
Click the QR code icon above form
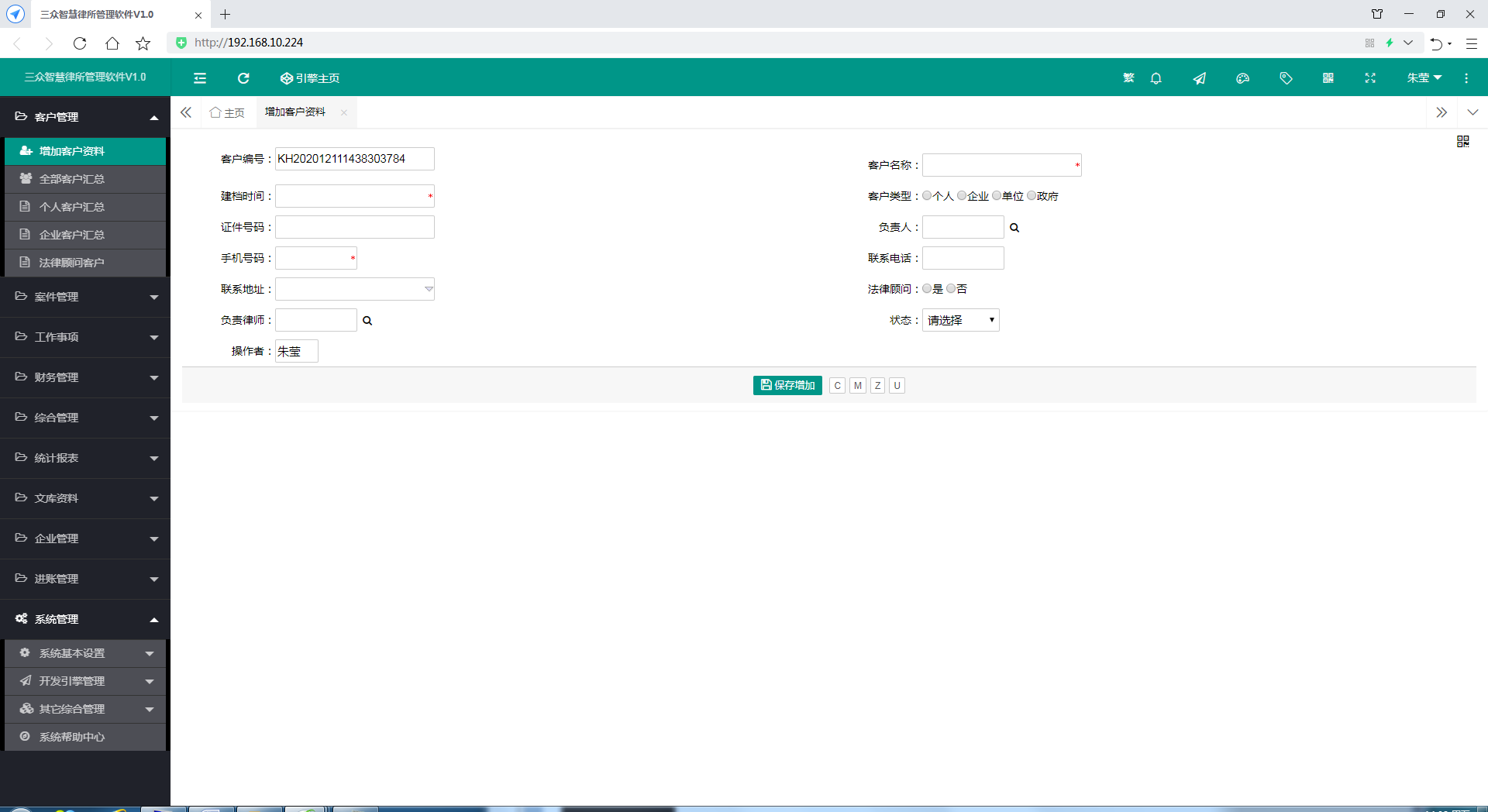click(x=1462, y=141)
